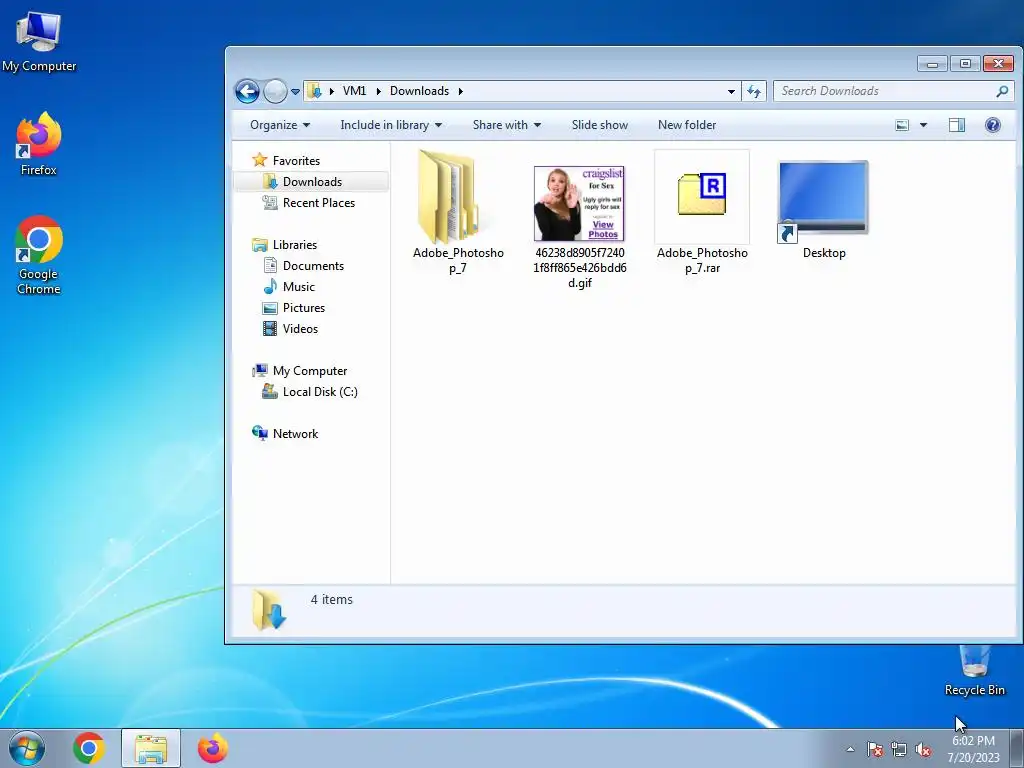Viewport: 1024px width, 768px height.
Task: Open Recent Places in sidebar
Action: [x=319, y=203]
